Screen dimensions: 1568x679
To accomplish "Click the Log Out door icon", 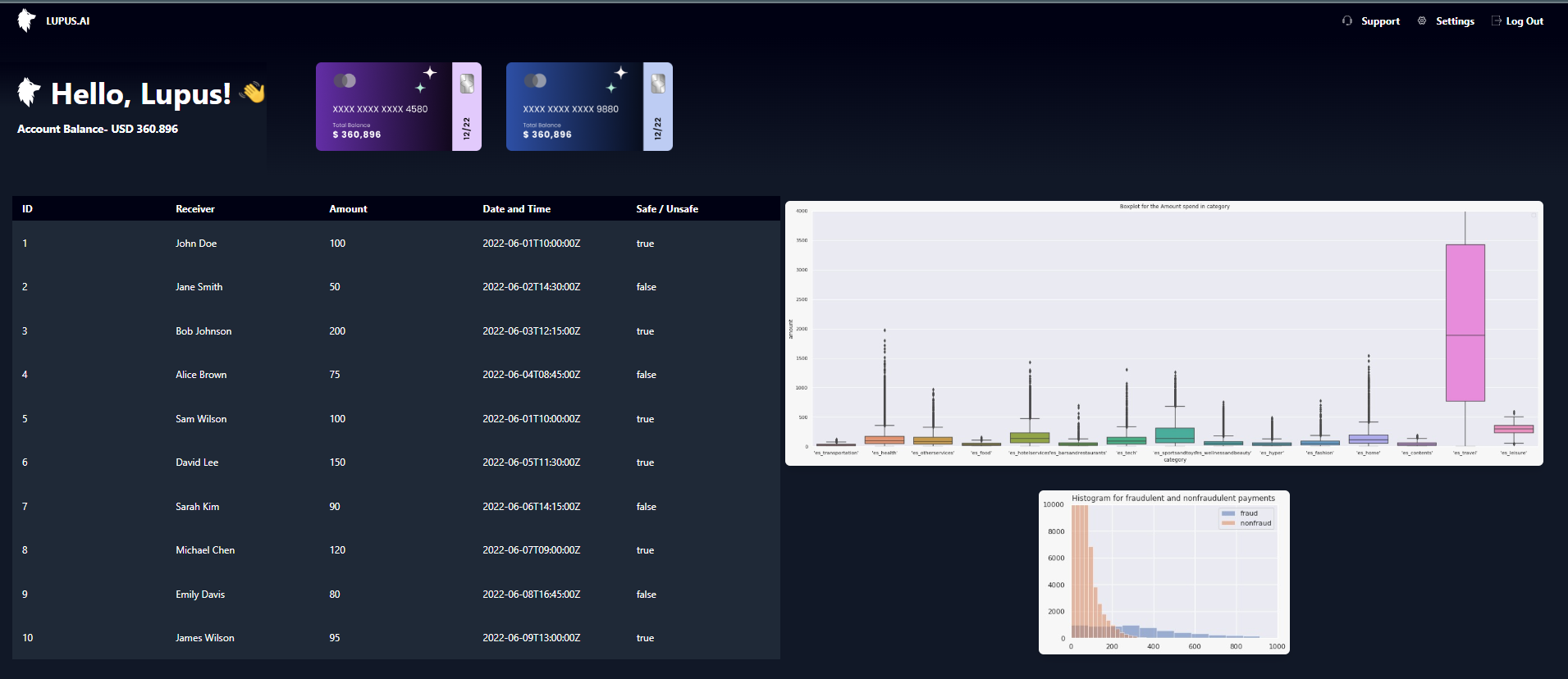I will point(1497,21).
